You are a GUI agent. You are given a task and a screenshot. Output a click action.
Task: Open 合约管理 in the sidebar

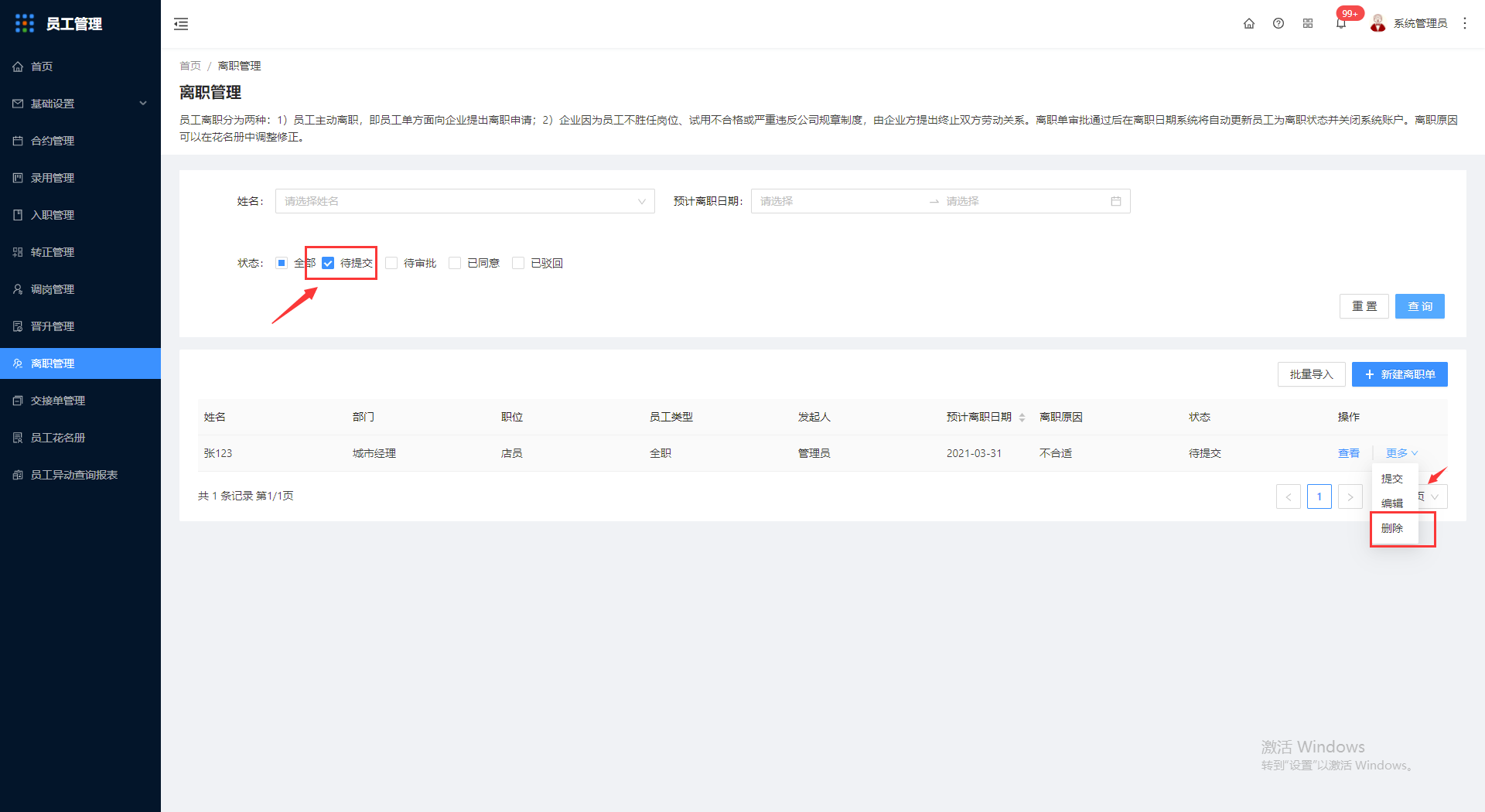80,141
